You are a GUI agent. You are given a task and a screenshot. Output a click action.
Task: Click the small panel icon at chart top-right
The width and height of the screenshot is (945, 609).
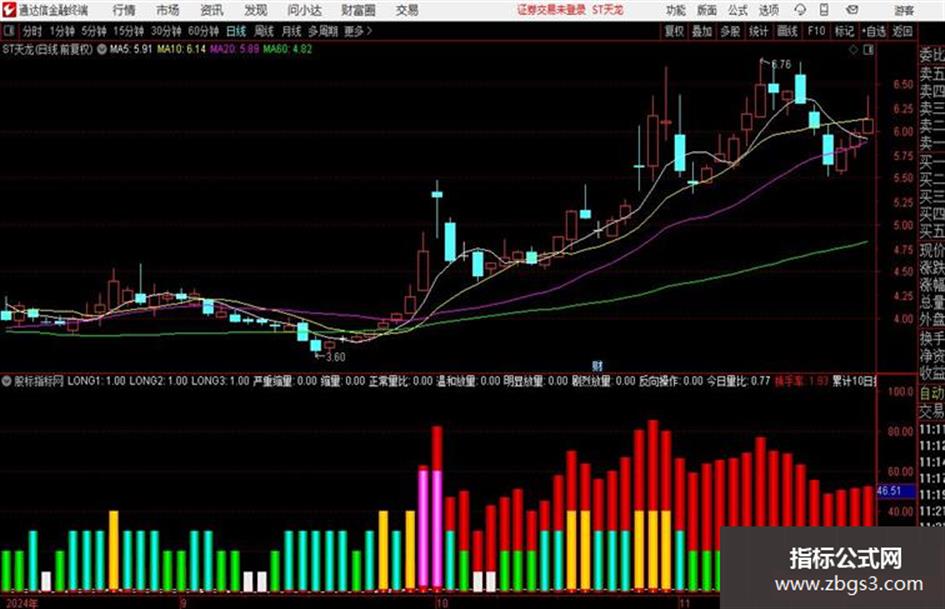tap(868, 50)
